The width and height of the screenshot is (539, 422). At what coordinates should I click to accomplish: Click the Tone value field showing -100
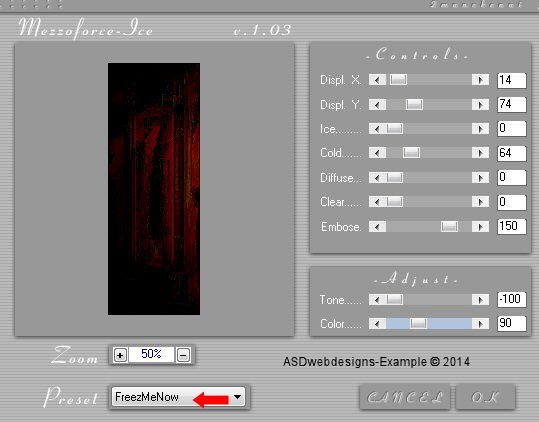[x=512, y=299]
